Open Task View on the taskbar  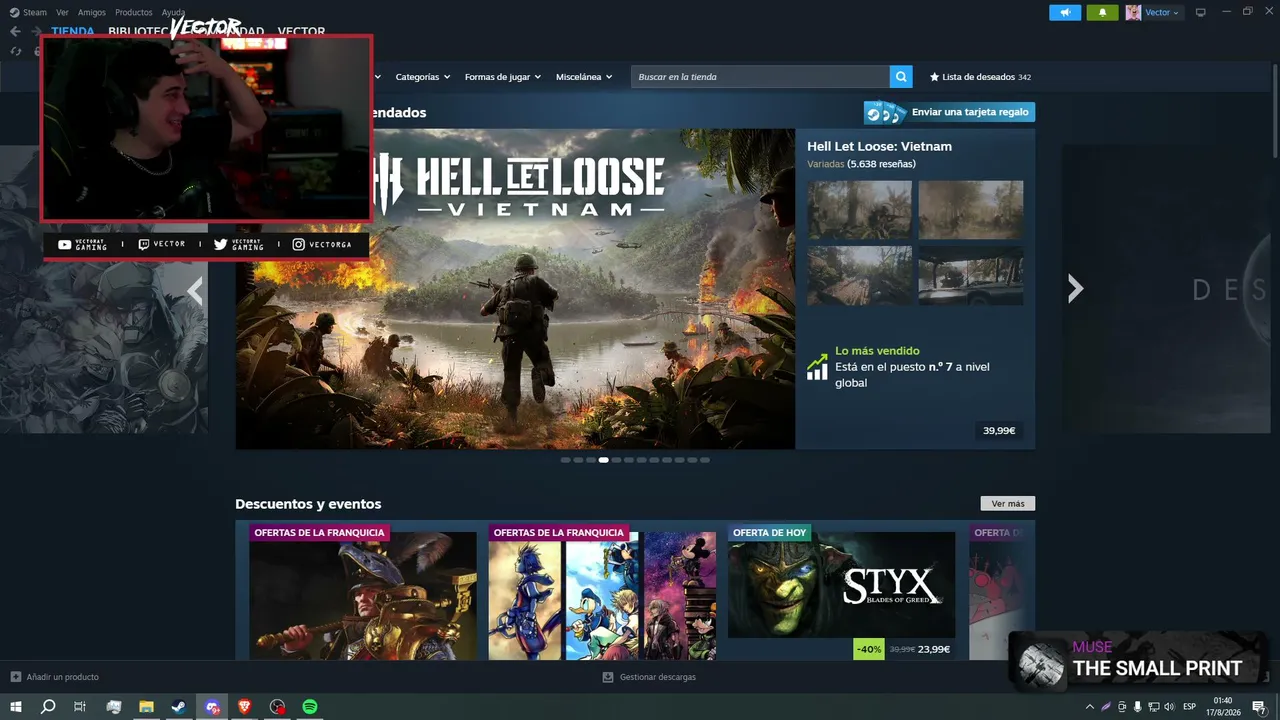point(80,707)
